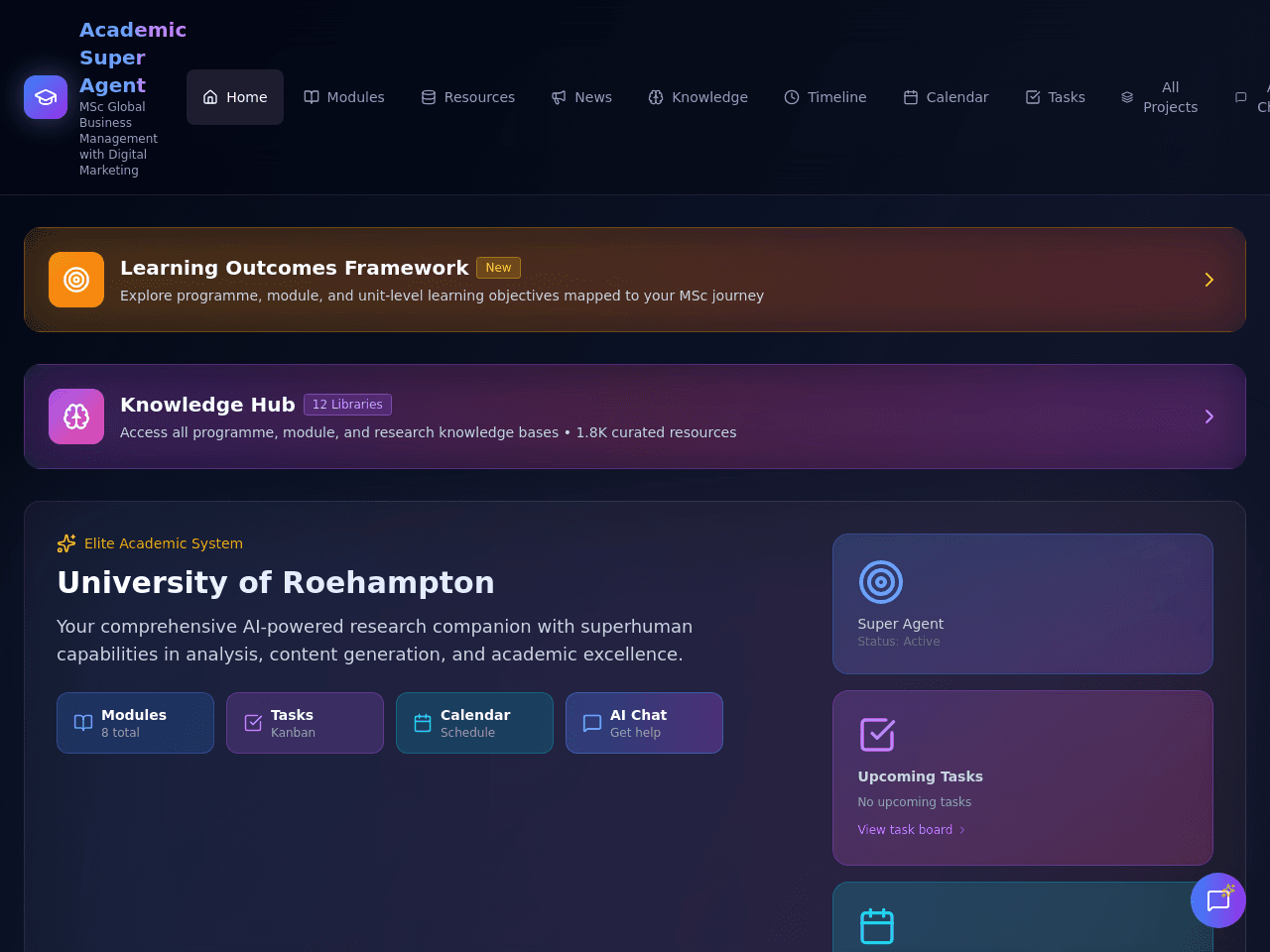Viewport: 1270px width, 952px height.
Task: Click the Status: Active text
Action: (899, 642)
